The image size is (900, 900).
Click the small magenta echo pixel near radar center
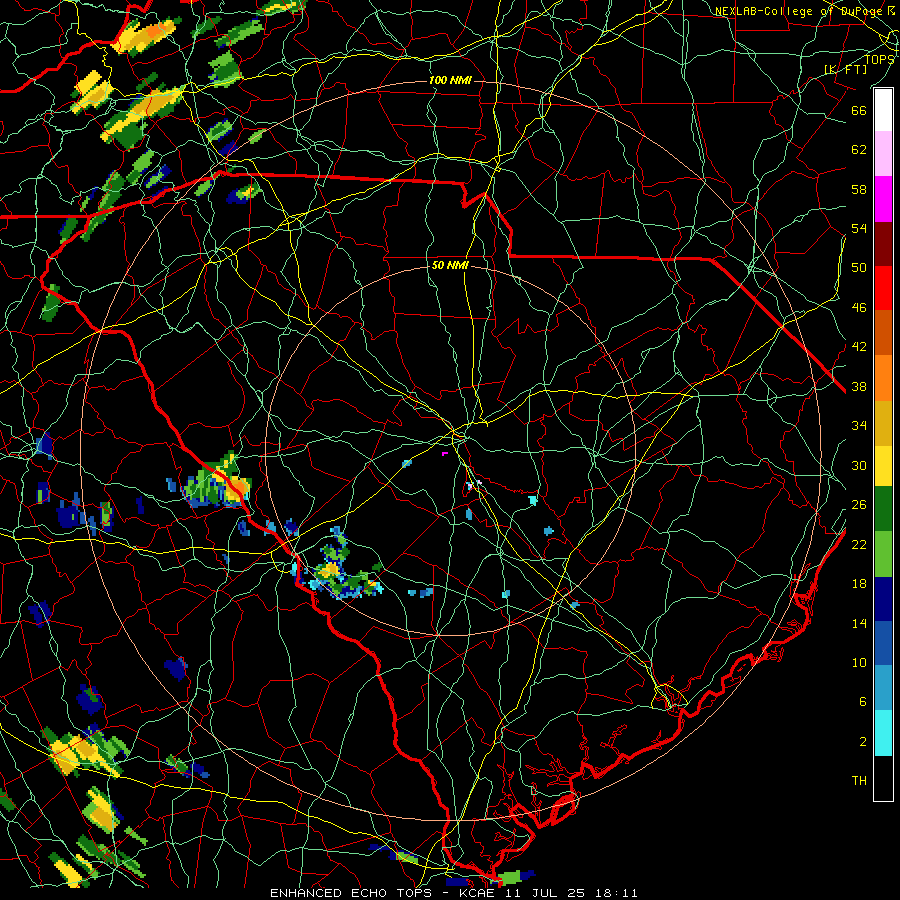click(x=445, y=454)
